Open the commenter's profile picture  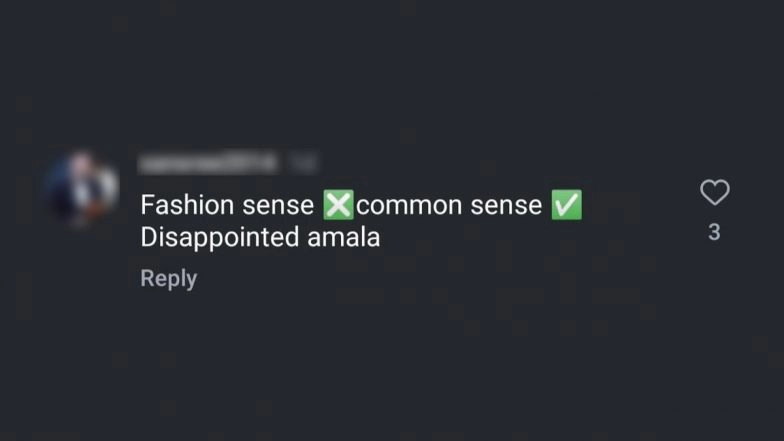pyautogui.click(x=84, y=188)
